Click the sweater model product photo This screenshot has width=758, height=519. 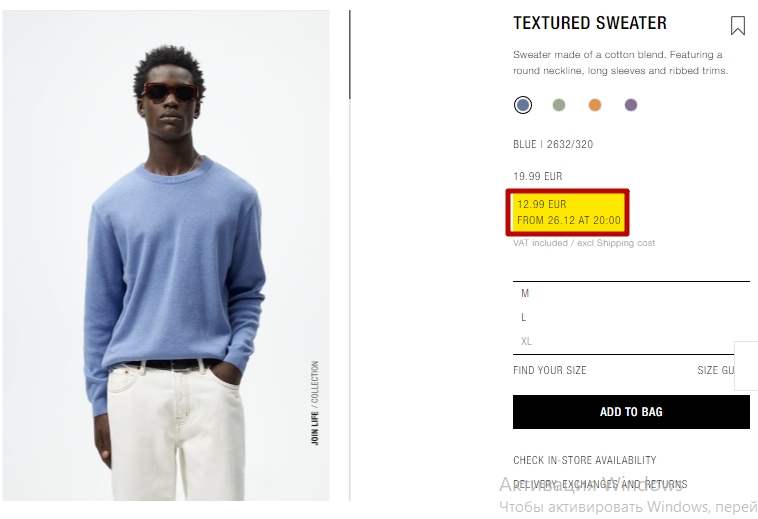[x=166, y=256]
